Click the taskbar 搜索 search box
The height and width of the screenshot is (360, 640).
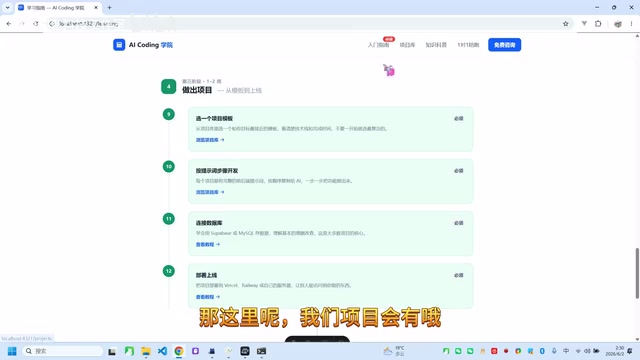62,351
